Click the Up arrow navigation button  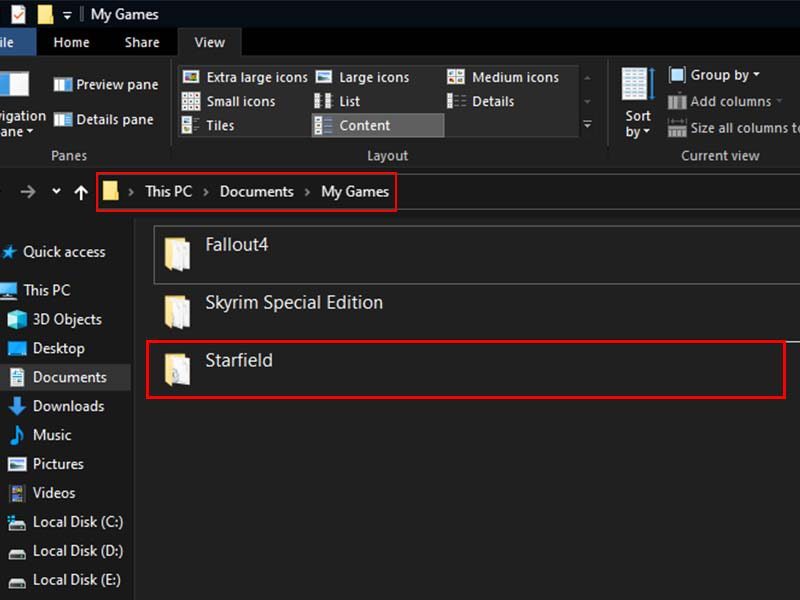click(81, 192)
